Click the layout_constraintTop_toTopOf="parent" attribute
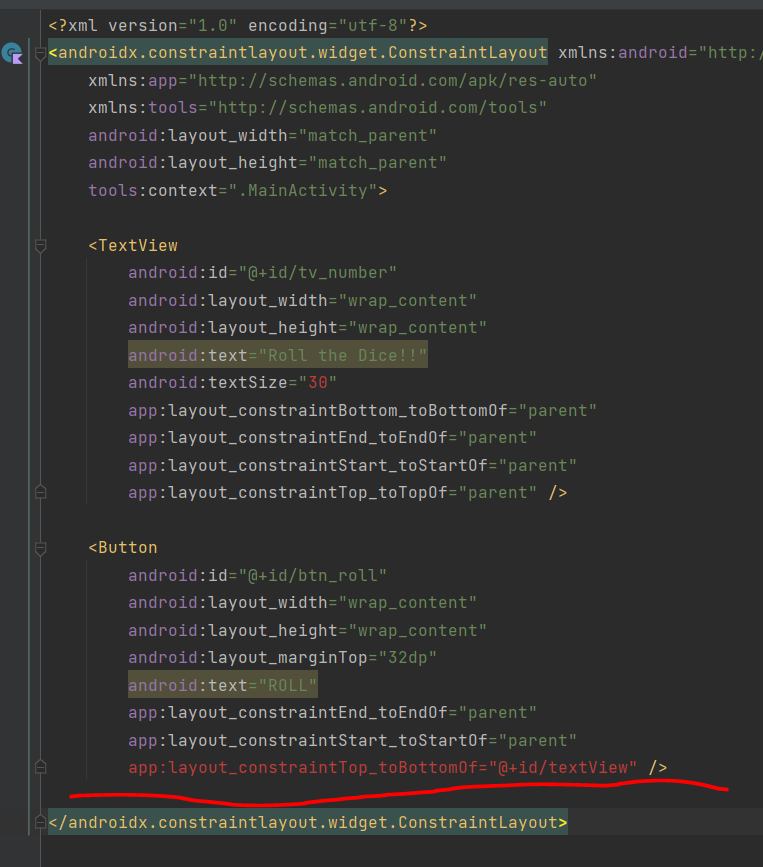This screenshot has height=867, width=763. 332,493
